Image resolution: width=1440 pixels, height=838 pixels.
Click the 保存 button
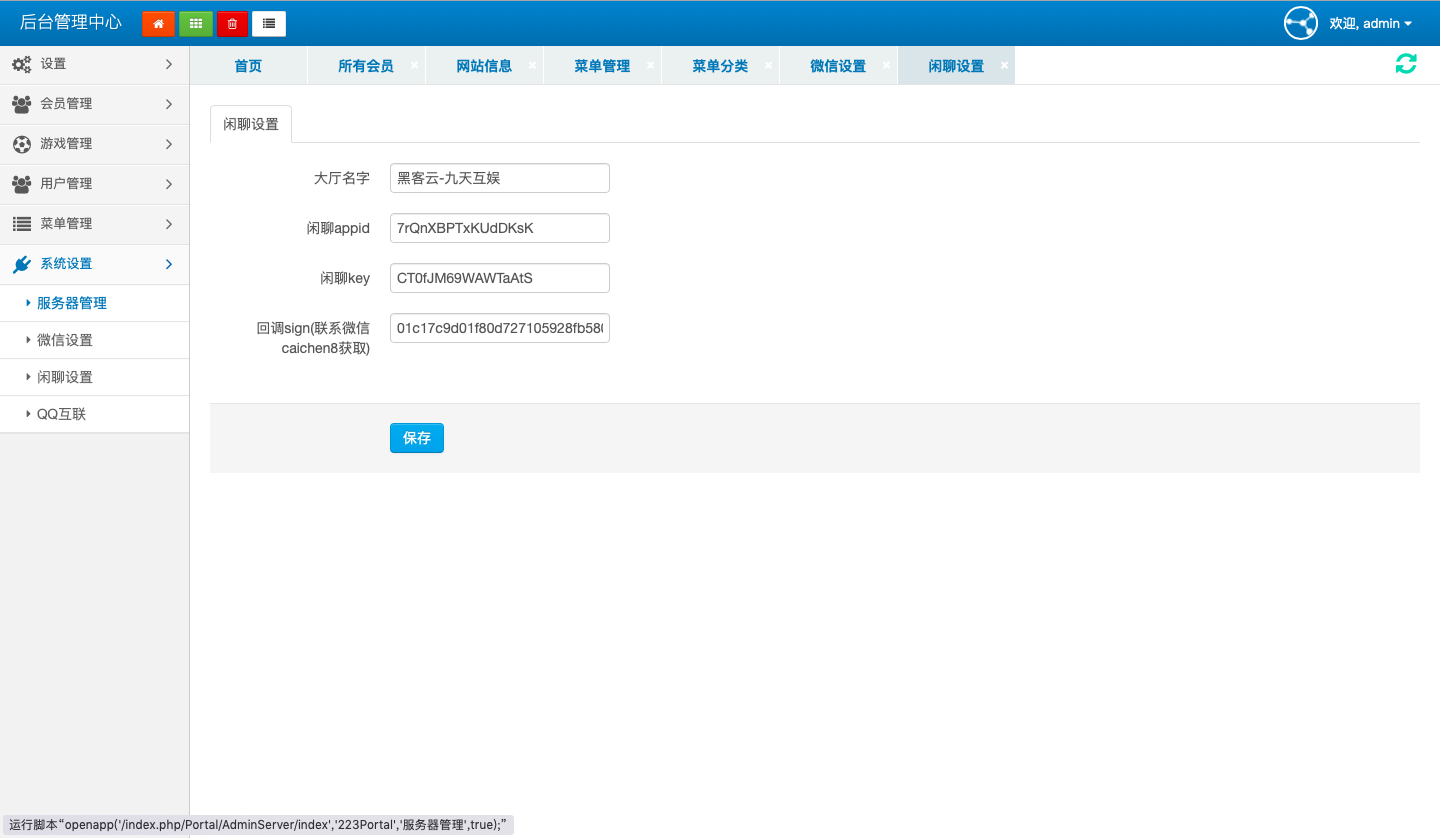(x=416, y=438)
